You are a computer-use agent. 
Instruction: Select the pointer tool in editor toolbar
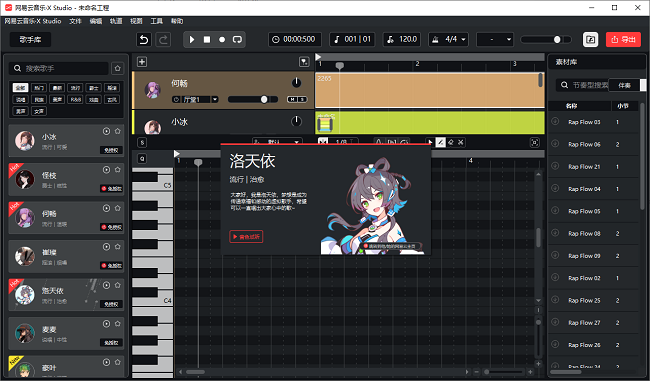point(430,142)
